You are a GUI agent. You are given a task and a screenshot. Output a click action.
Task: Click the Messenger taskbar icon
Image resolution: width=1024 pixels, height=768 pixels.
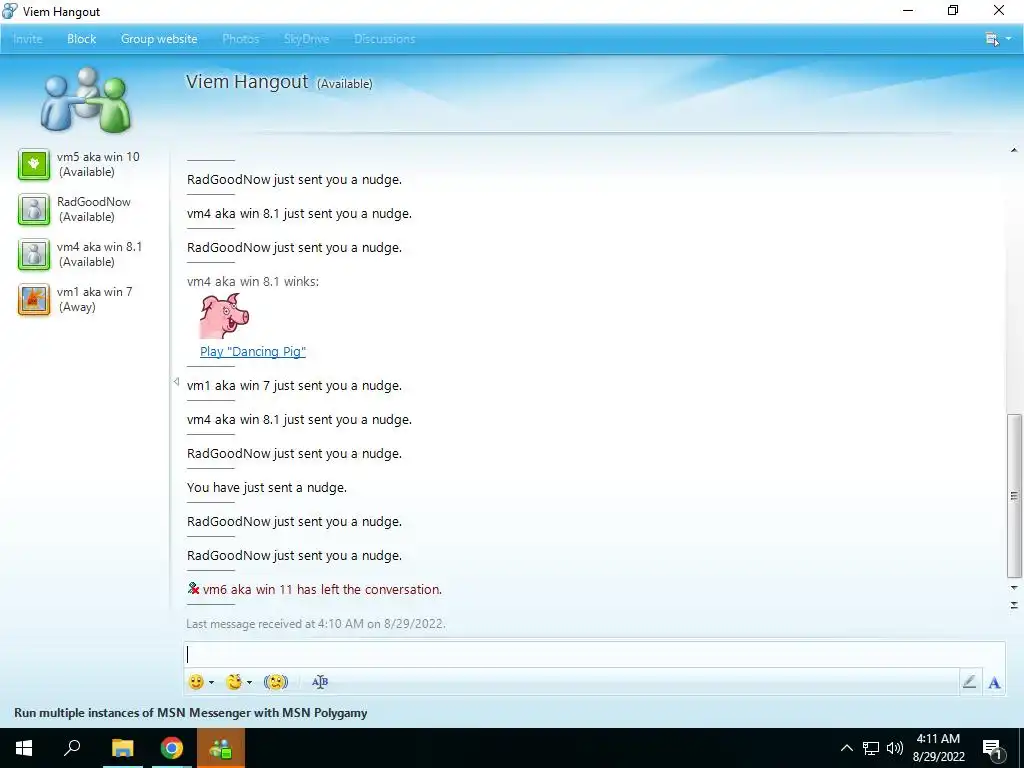(x=220, y=748)
